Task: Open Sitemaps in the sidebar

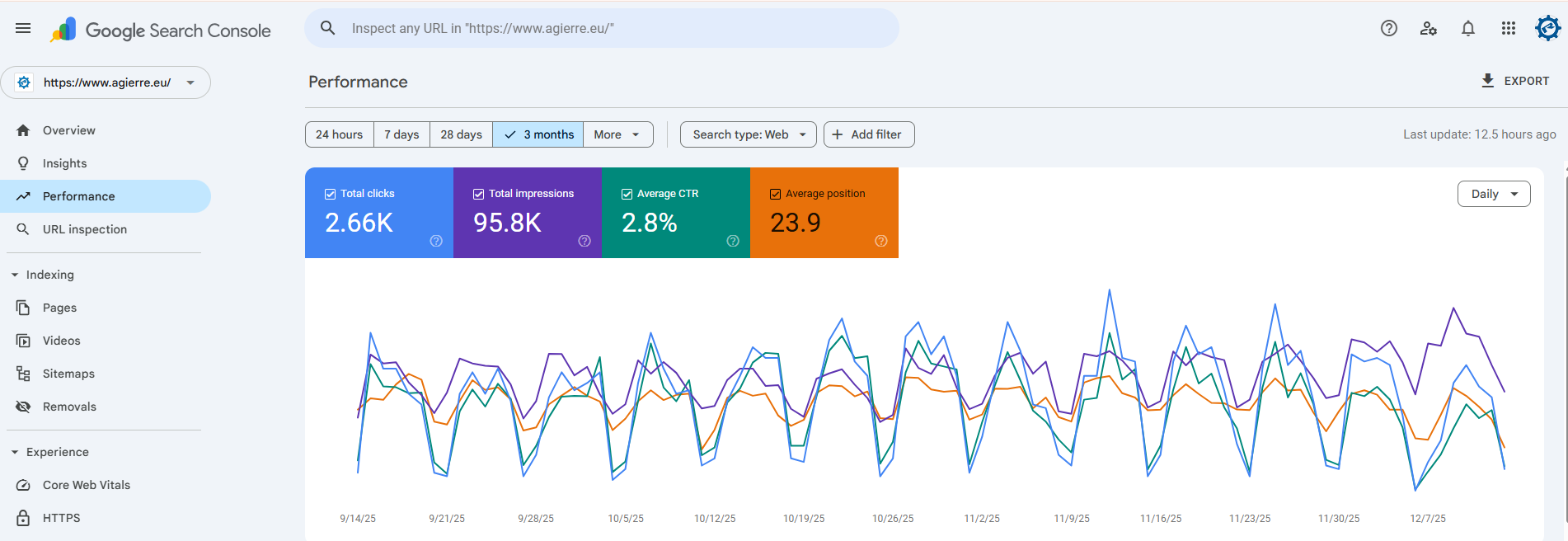Action: click(106, 374)
